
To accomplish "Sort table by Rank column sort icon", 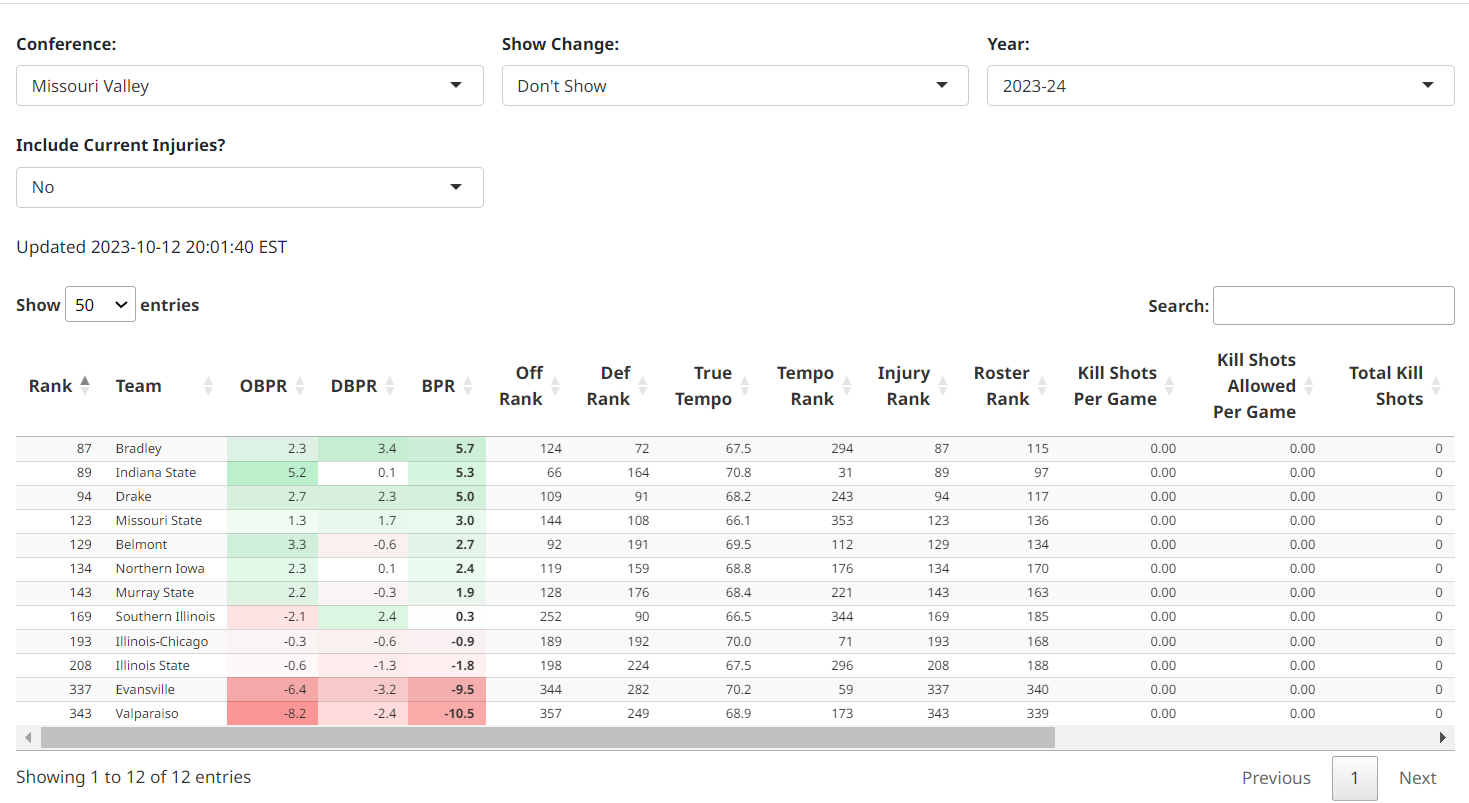I will click(85, 386).
